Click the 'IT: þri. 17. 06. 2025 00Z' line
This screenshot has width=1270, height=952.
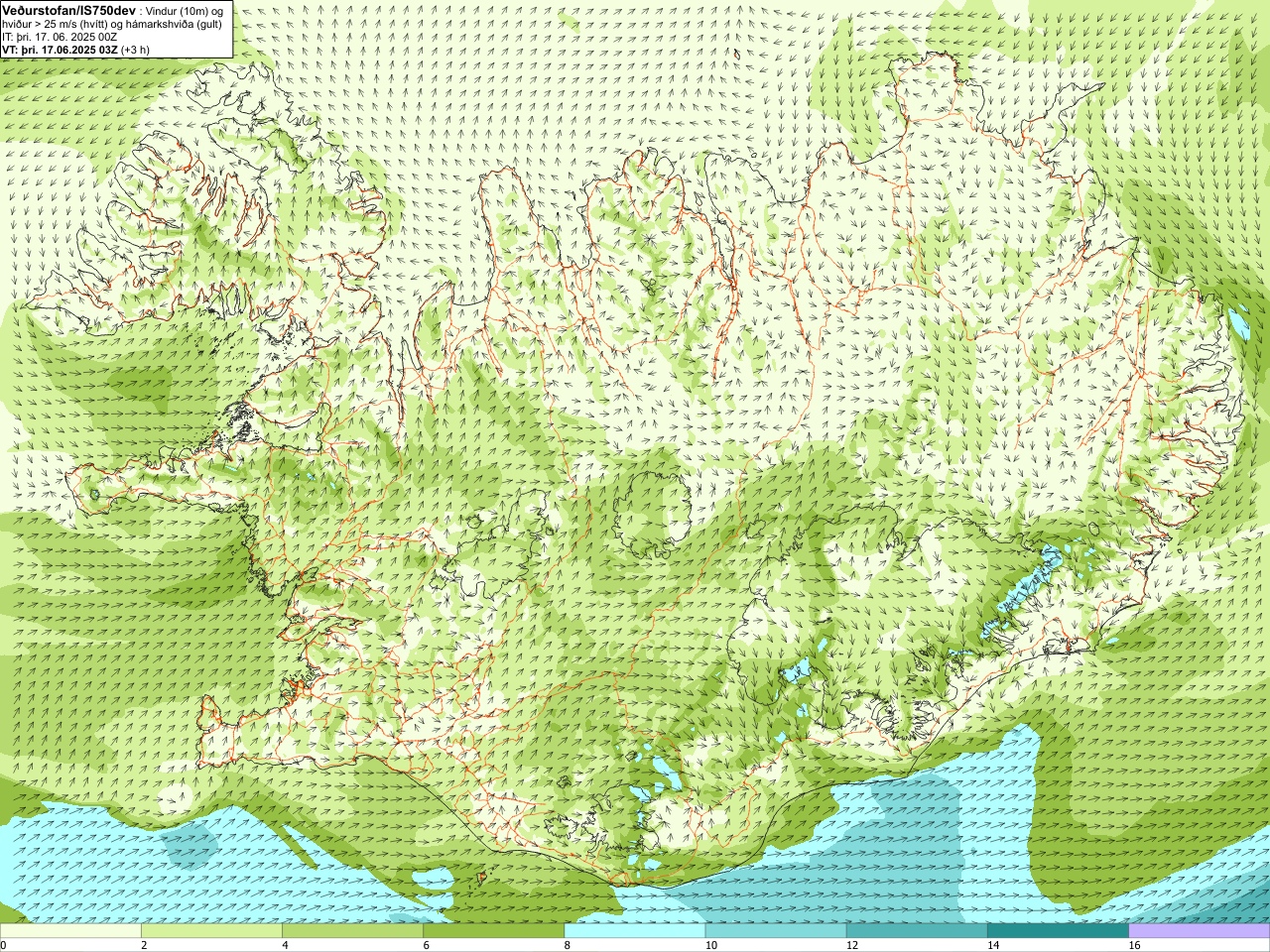(x=61, y=37)
